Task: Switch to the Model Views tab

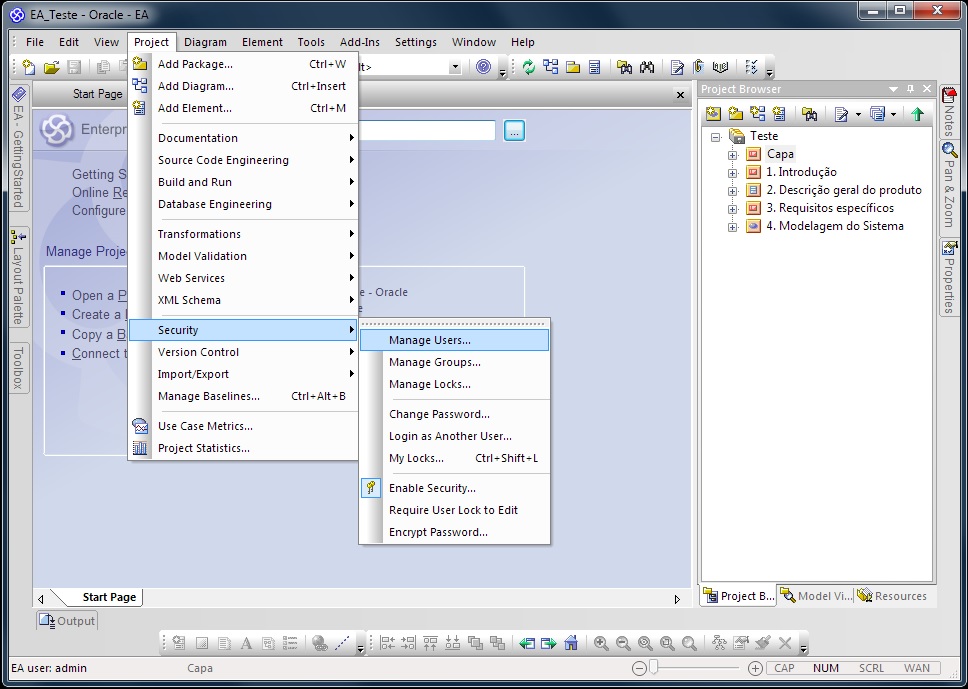Action: tap(816, 596)
